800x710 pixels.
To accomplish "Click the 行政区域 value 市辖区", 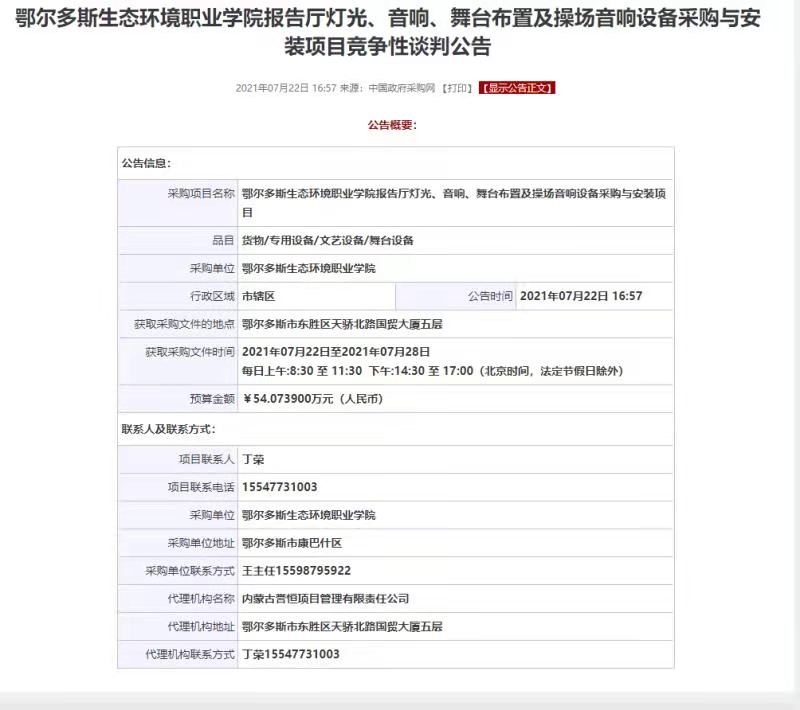I will (x=258, y=297).
